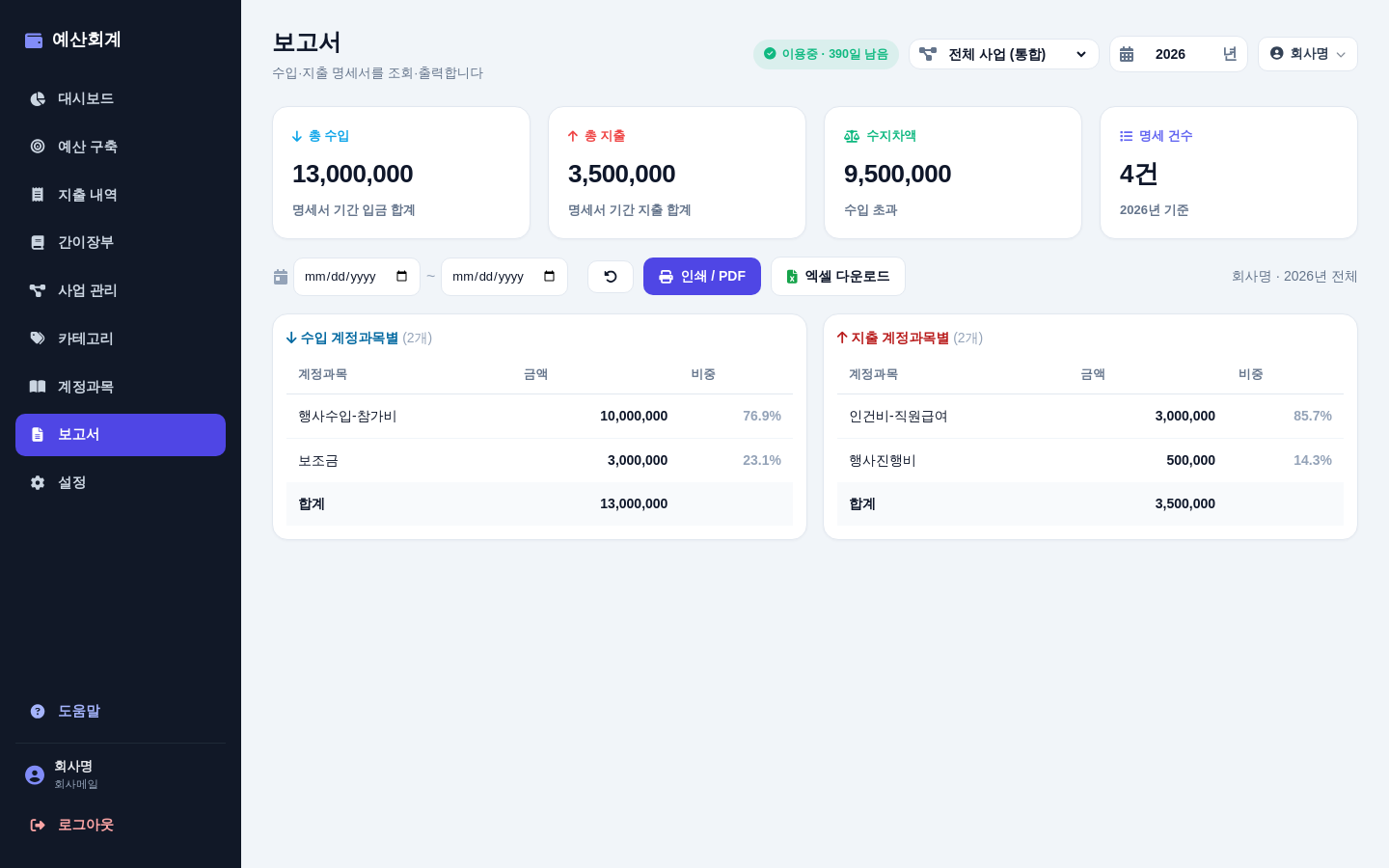Click the end date input field
Image resolution: width=1389 pixels, height=868 pixels.
[504, 277]
